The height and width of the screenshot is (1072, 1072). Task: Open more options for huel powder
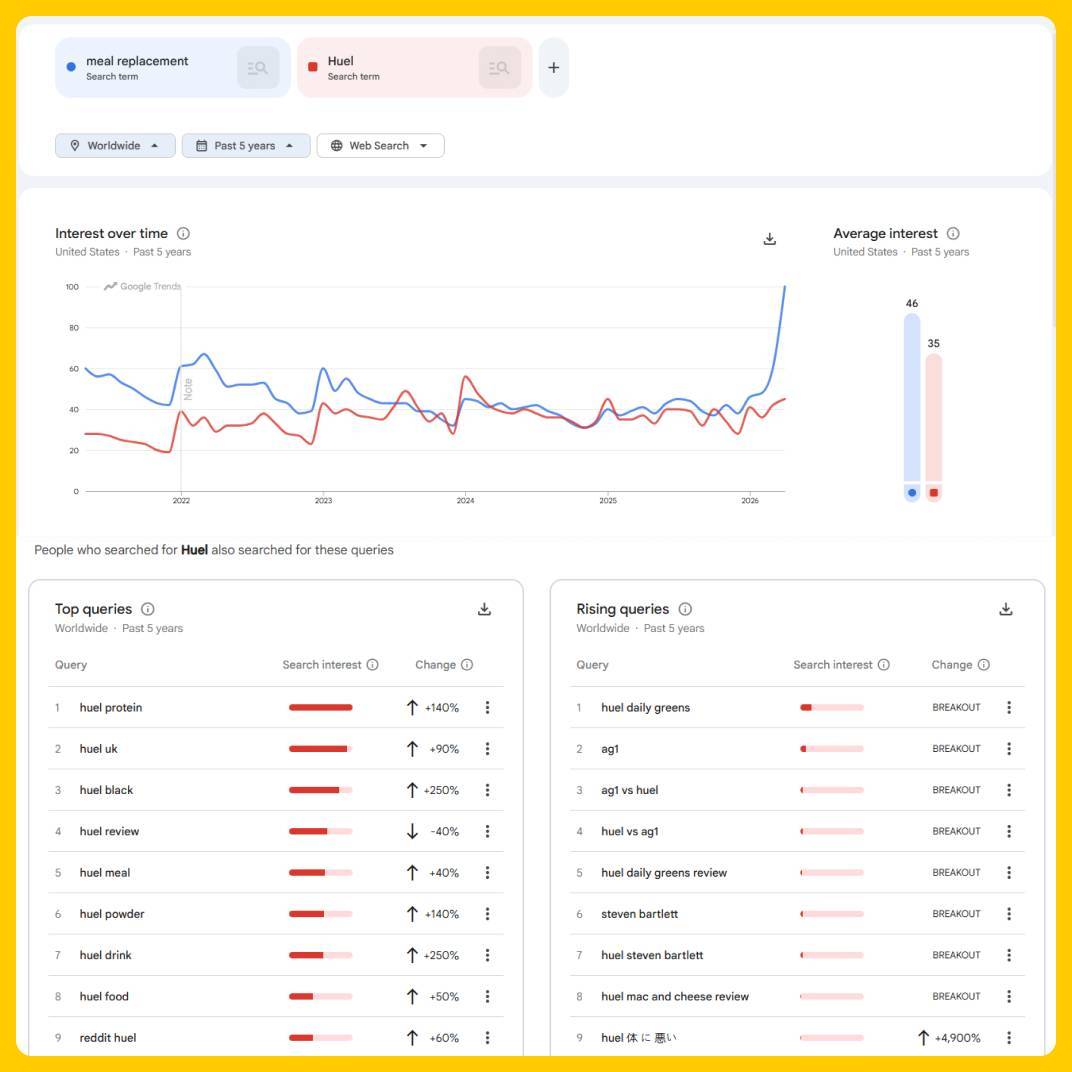[487, 914]
